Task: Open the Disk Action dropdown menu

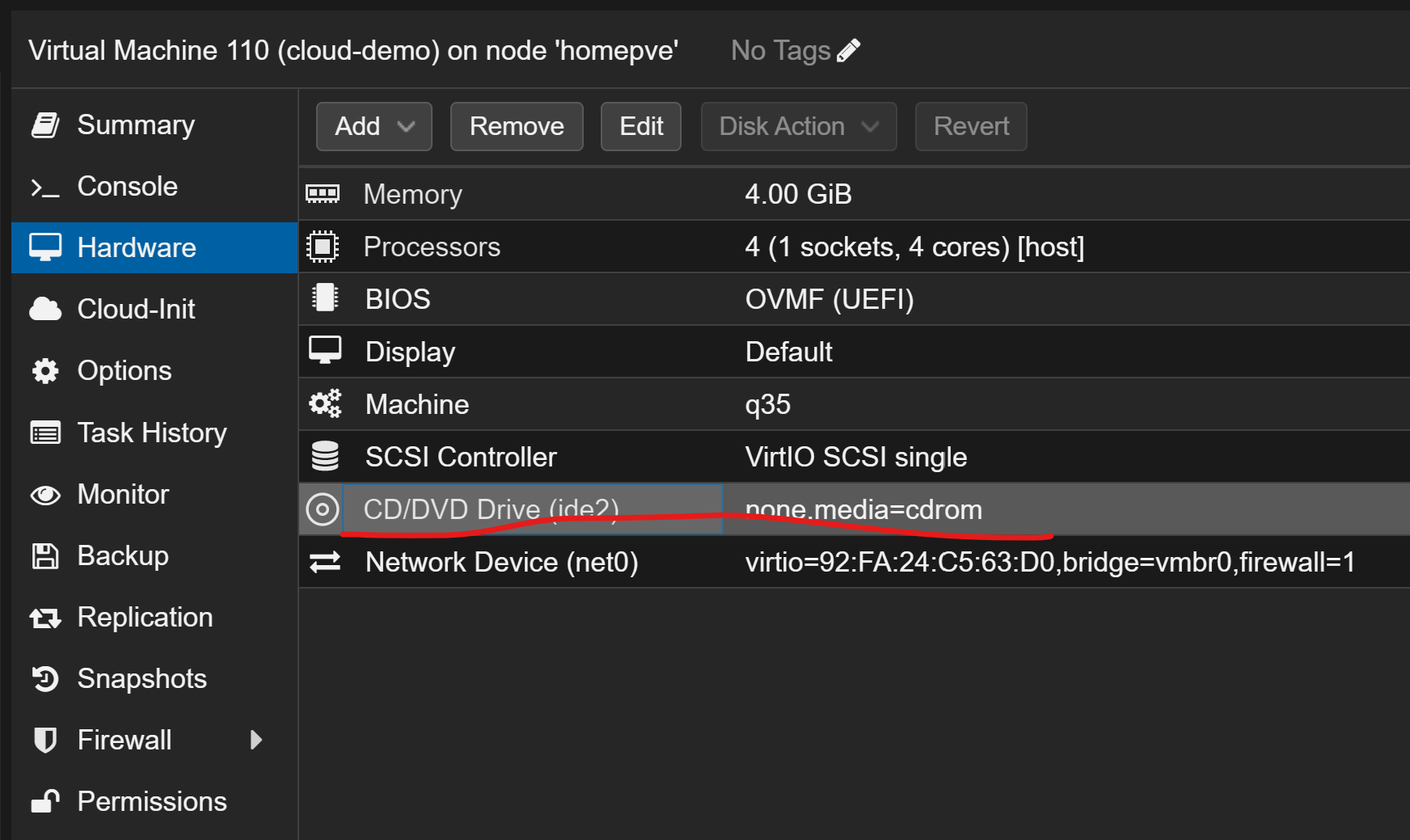Action: [x=798, y=126]
